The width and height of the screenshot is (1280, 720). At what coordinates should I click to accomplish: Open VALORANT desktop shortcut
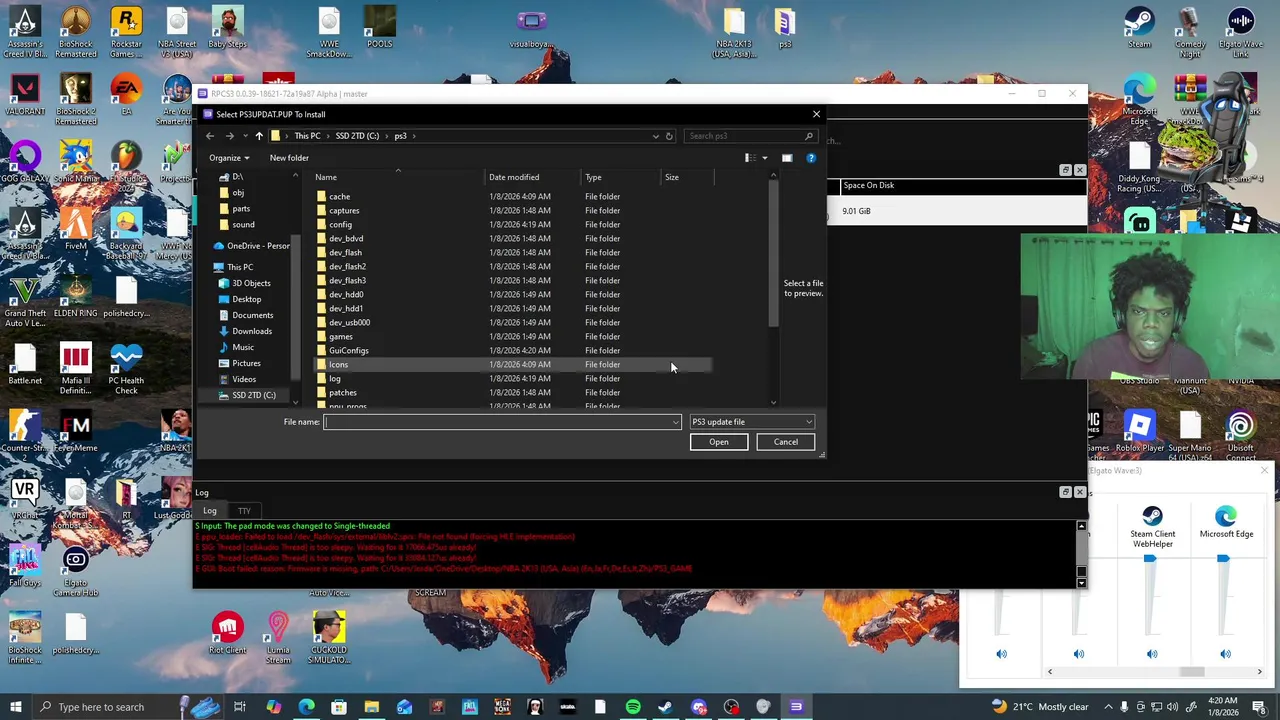pos(25,95)
